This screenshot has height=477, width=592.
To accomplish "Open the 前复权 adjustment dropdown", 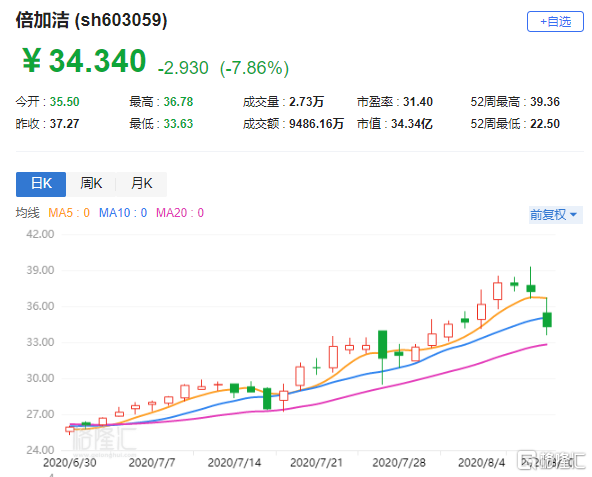I will click(555, 215).
